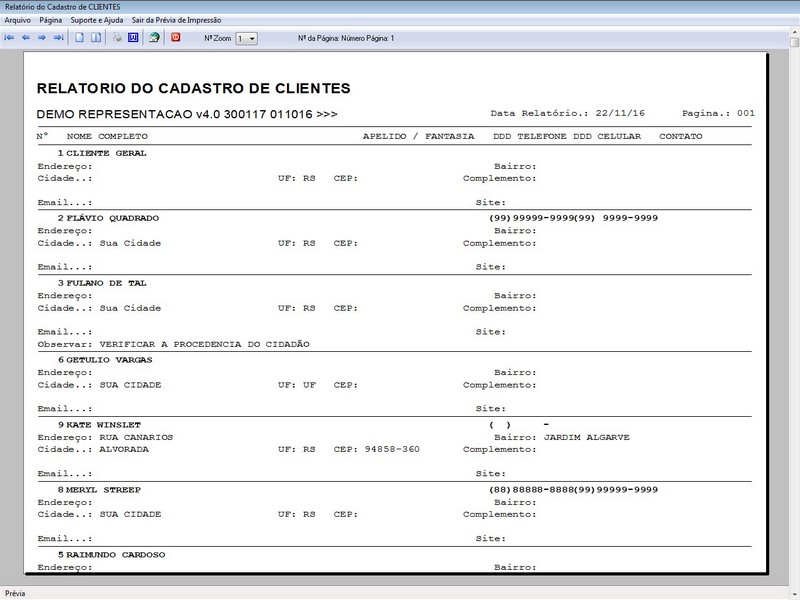Click Sair da Prévia de Impressão
800x600 pixels.
pyautogui.click(x=177, y=20)
